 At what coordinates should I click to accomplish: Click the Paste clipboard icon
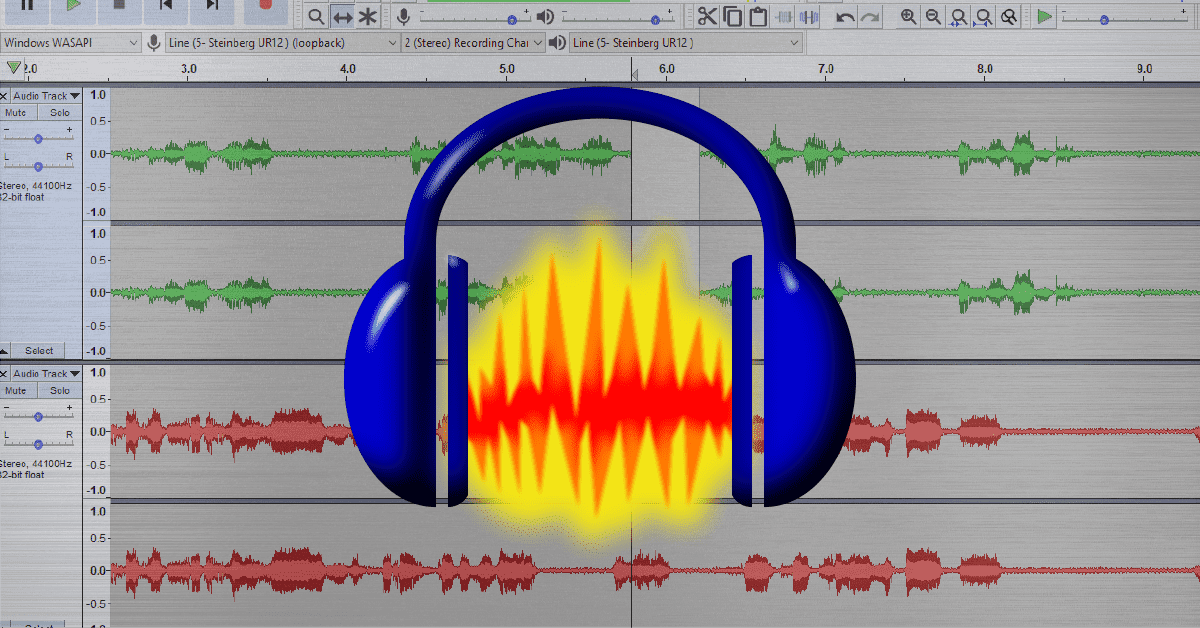[758, 16]
